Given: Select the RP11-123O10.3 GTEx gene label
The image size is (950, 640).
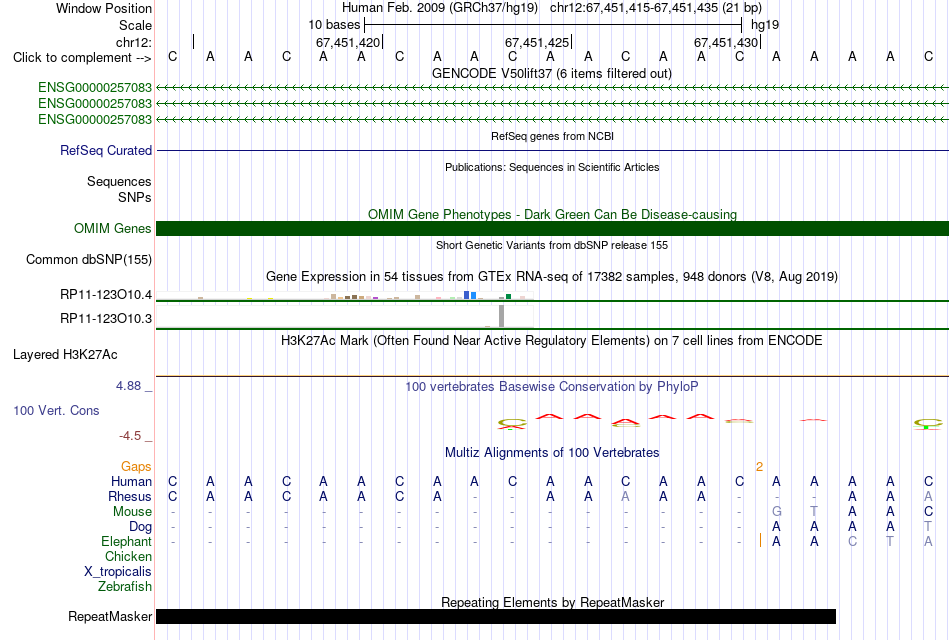Looking at the screenshot, I should tap(105, 318).
